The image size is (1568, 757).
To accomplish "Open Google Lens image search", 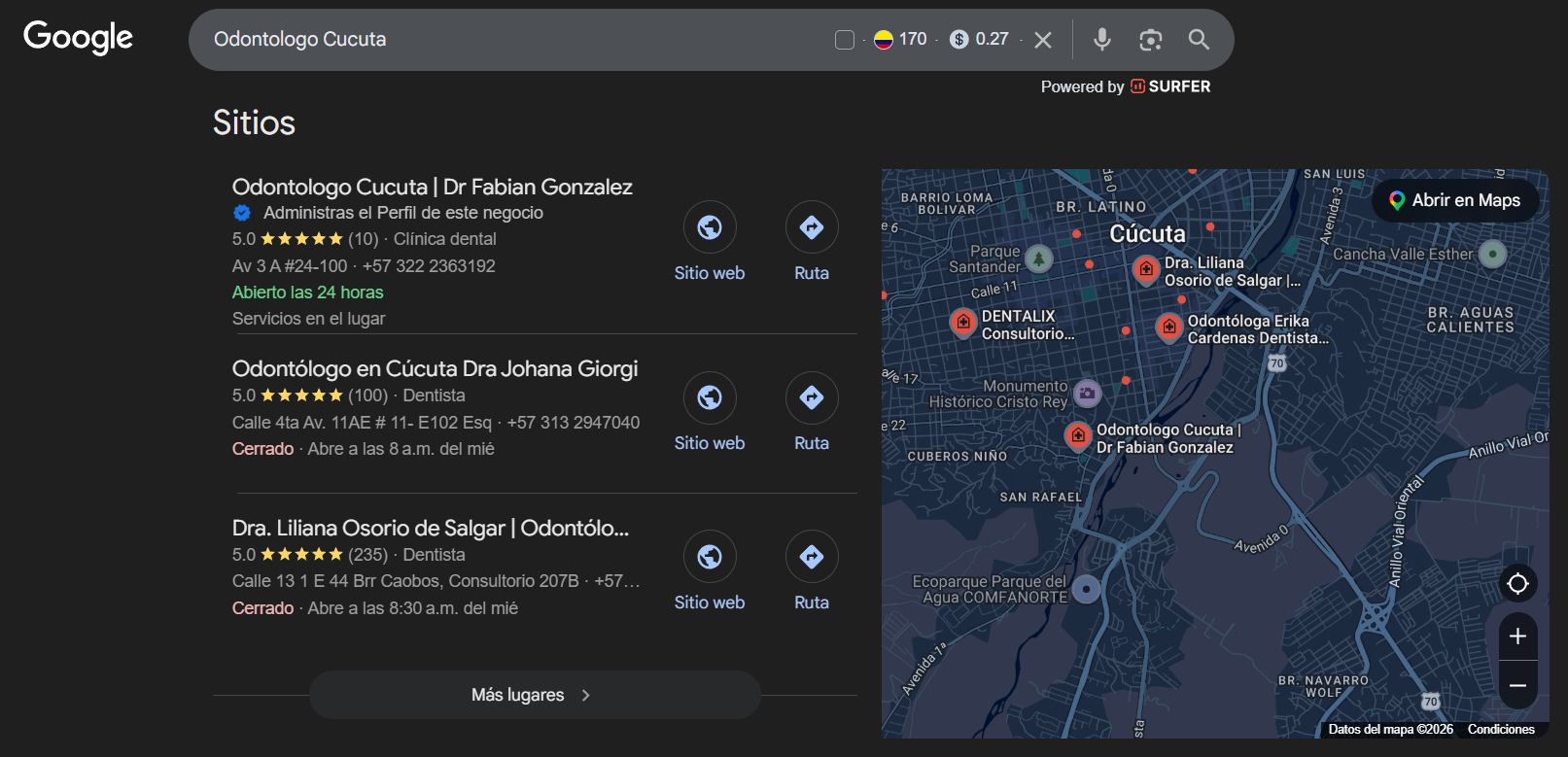I will (x=1151, y=39).
